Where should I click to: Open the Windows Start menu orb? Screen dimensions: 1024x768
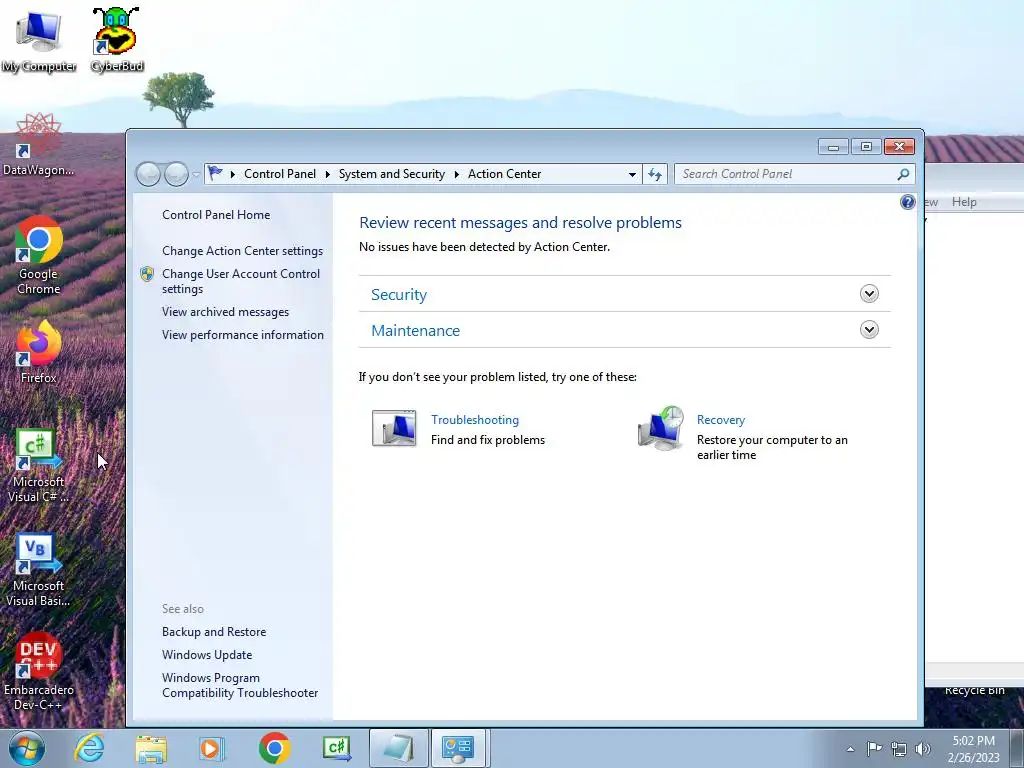click(27, 748)
